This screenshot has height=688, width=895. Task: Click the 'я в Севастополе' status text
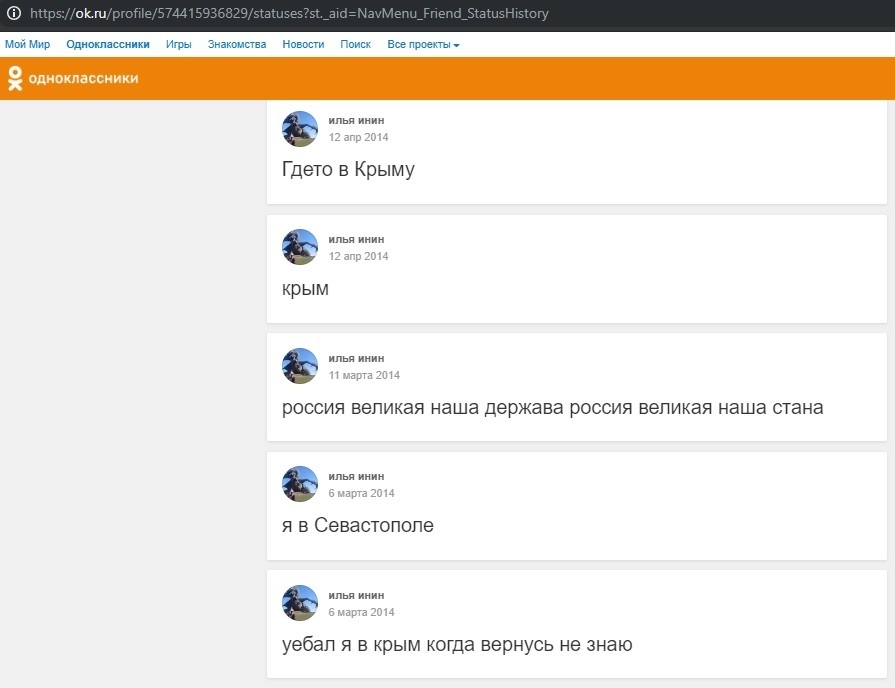[358, 525]
